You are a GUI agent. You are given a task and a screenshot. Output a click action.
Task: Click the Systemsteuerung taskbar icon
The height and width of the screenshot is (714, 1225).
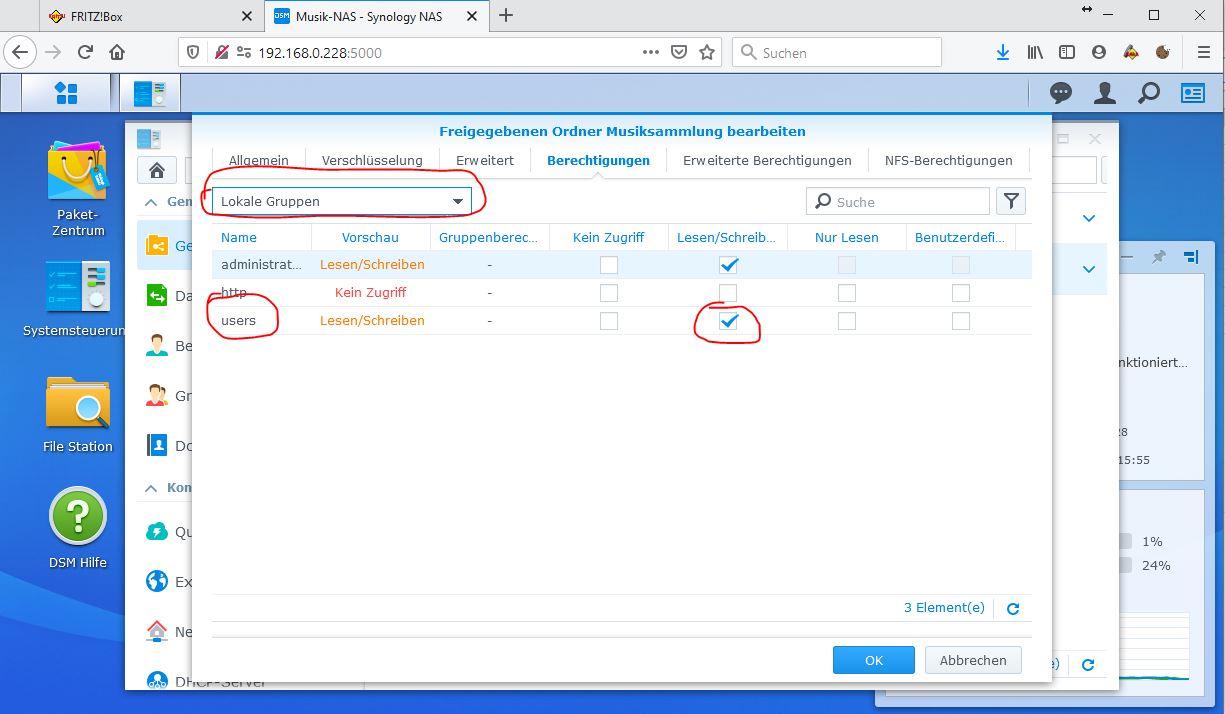pos(150,93)
